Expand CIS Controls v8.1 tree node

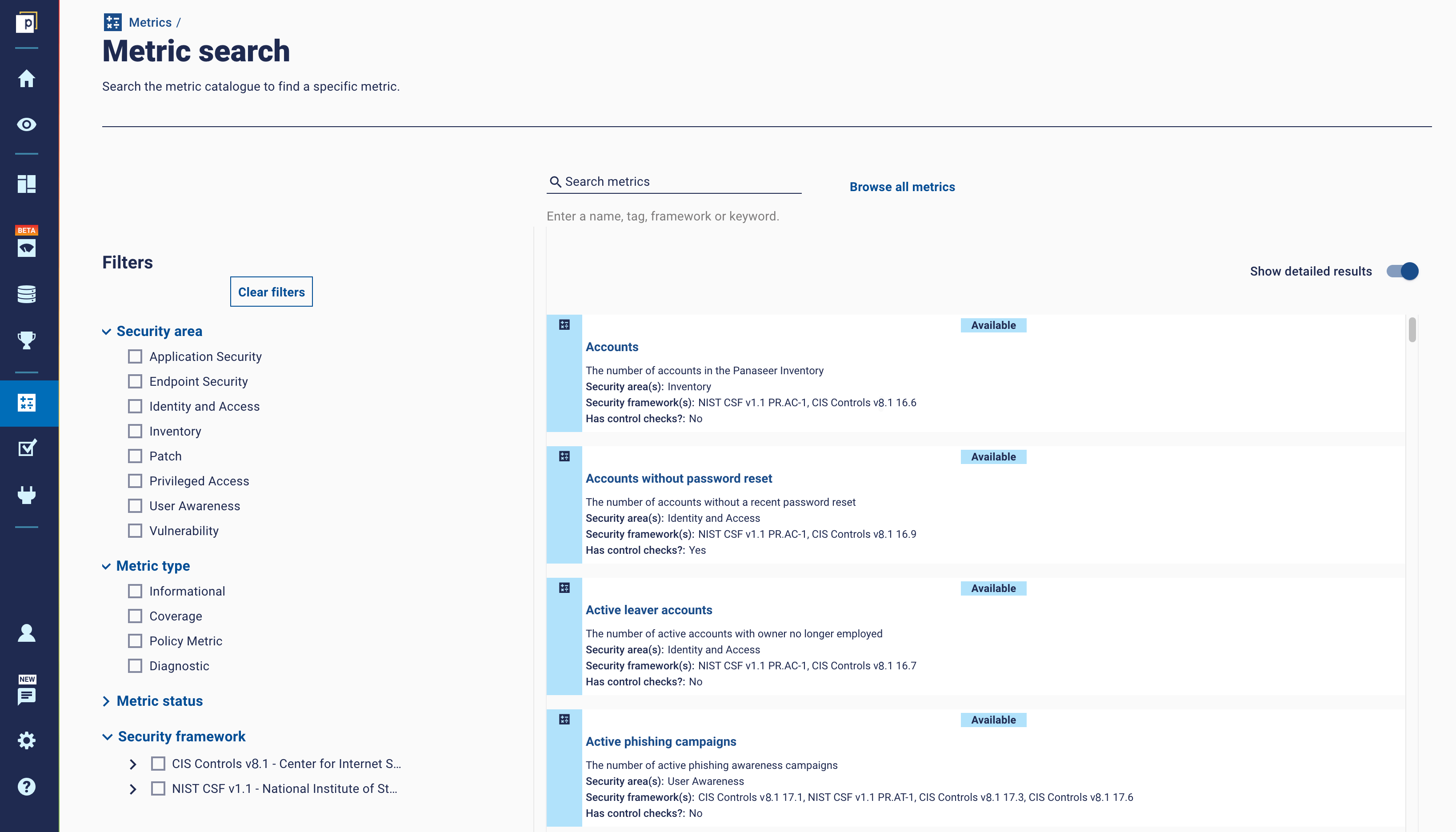click(x=132, y=764)
